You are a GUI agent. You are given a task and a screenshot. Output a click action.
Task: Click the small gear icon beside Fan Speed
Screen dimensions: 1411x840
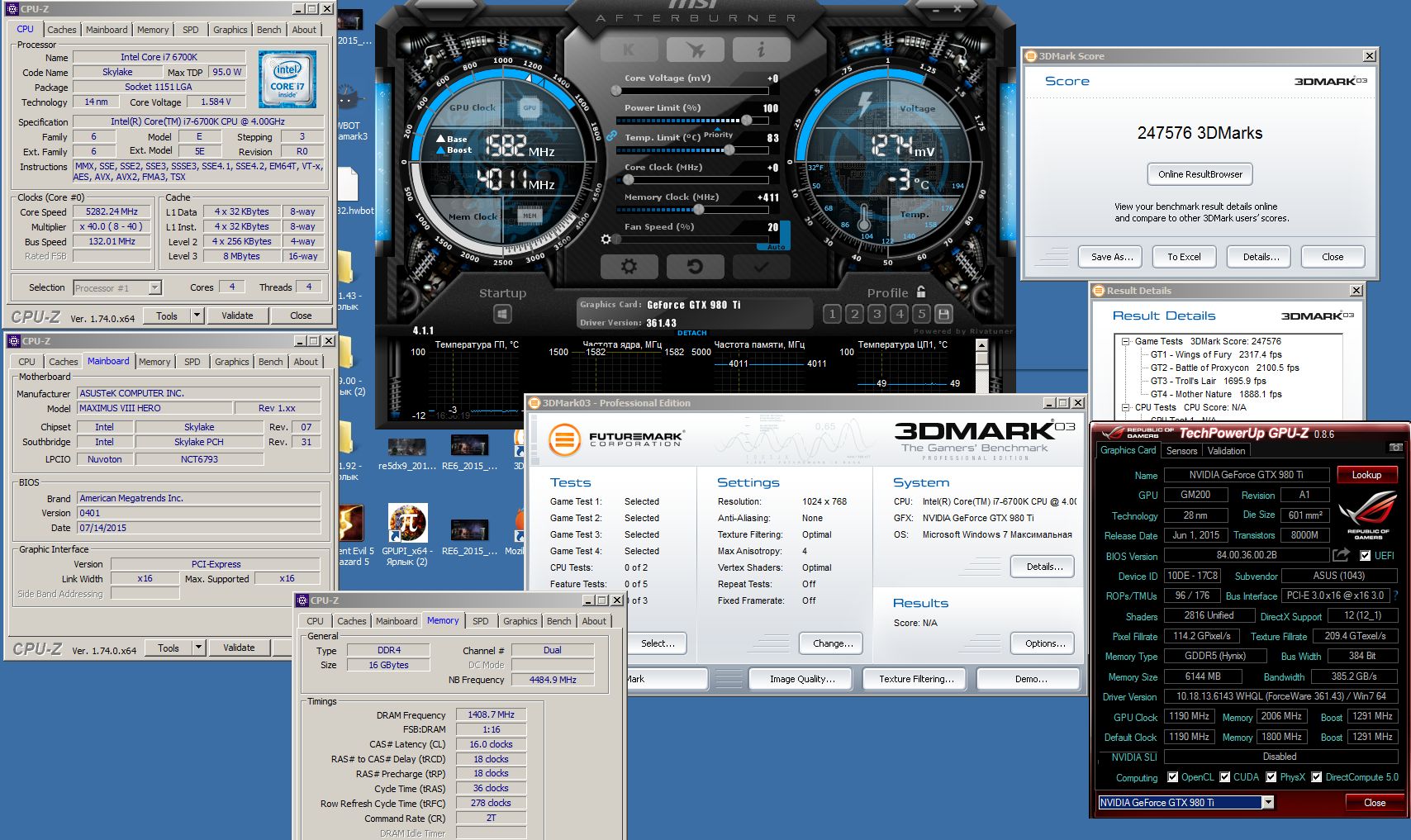coord(606,239)
